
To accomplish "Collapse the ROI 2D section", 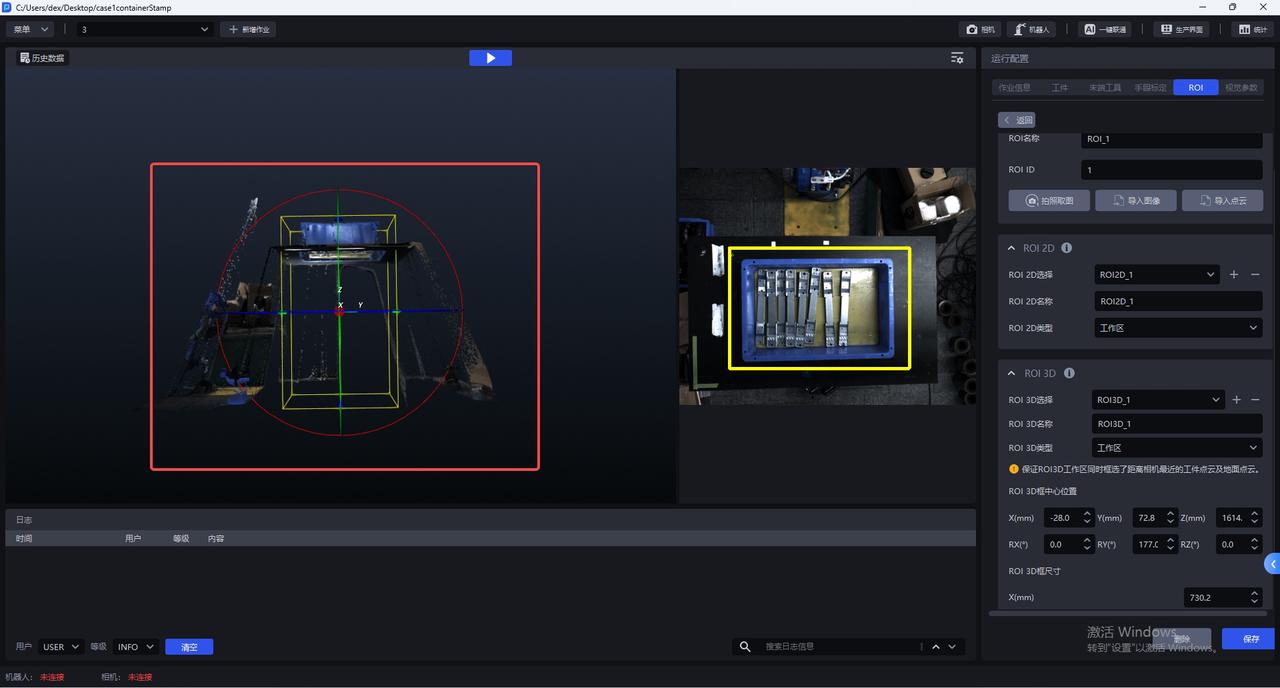I will point(1011,248).
